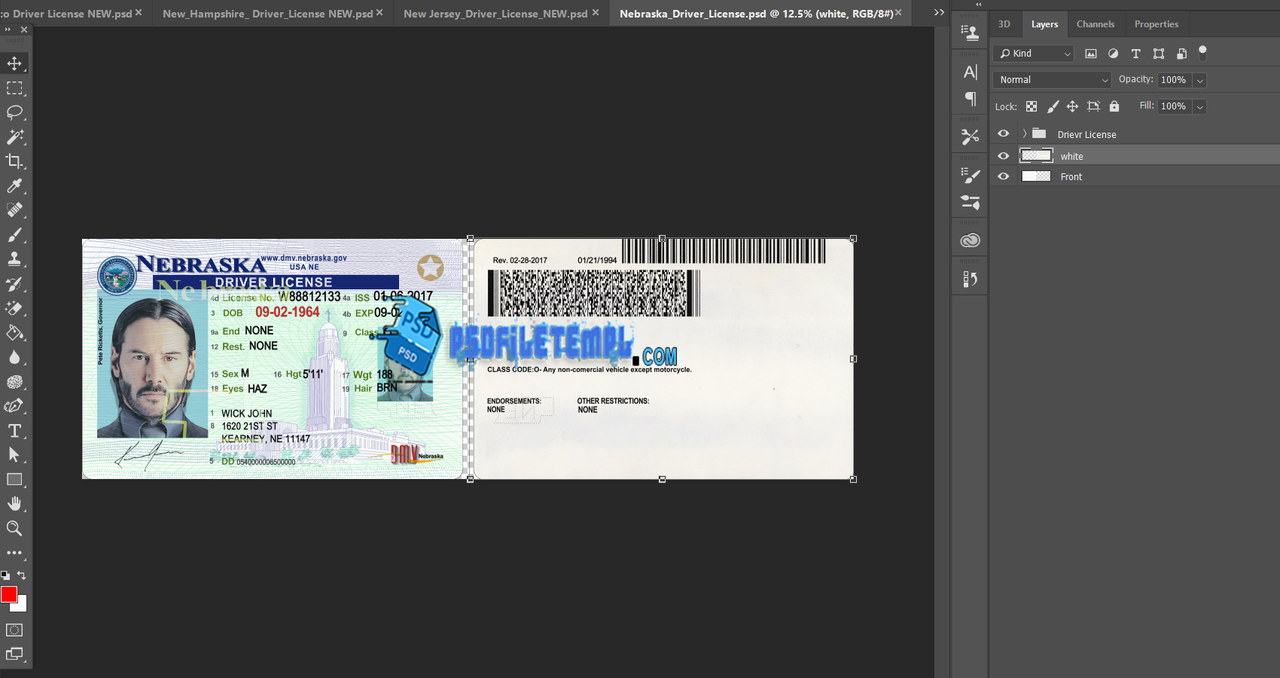Screen dimensions: 1280x678
Task: Toggle lock position
Action: (x=1072, y=106)
